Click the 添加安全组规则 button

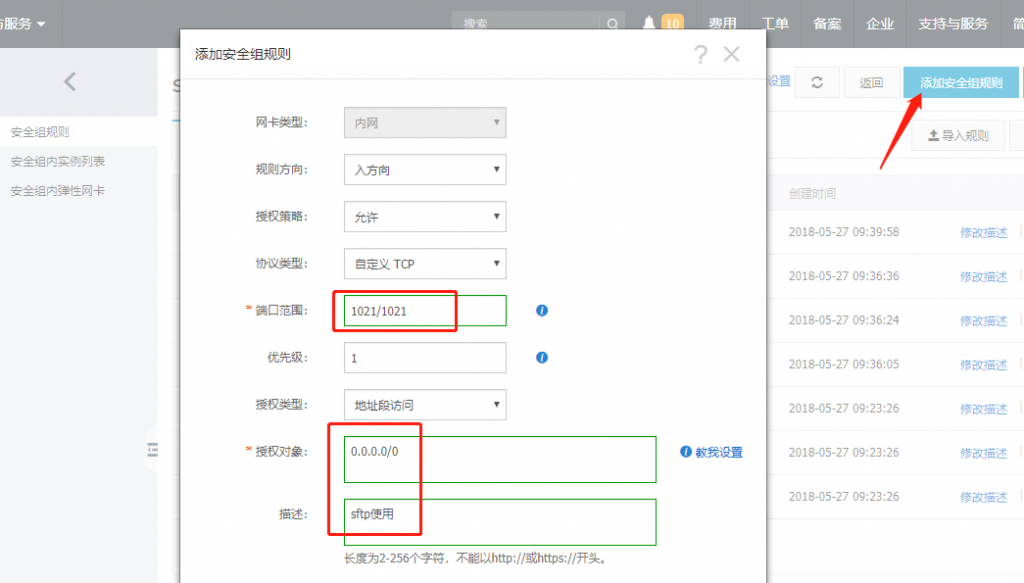pyautogui.click(x=961, y=83)
